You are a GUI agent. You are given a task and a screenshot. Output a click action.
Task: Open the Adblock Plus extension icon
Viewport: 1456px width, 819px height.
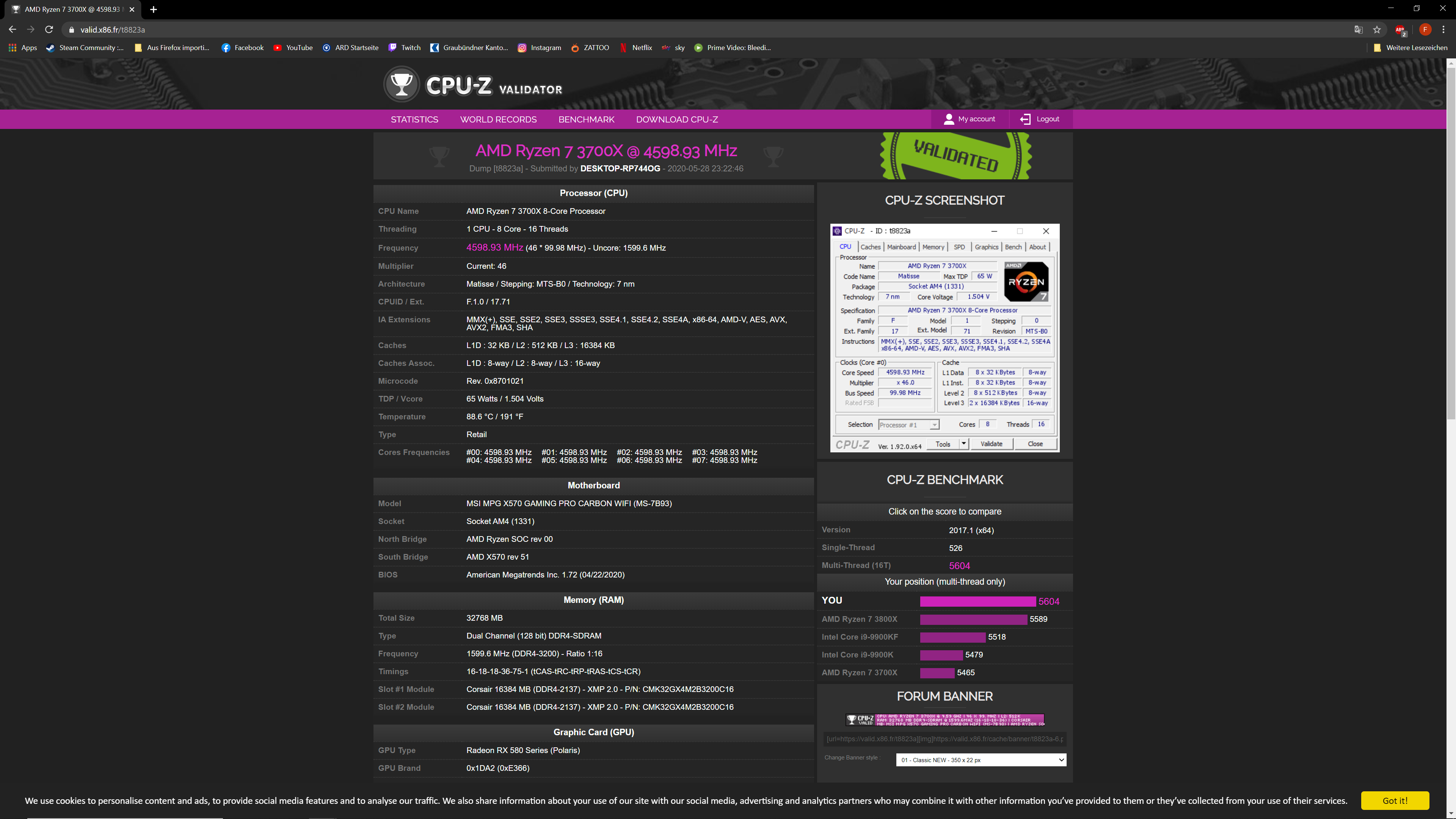pyautogui.click(x=1400, y=30)
